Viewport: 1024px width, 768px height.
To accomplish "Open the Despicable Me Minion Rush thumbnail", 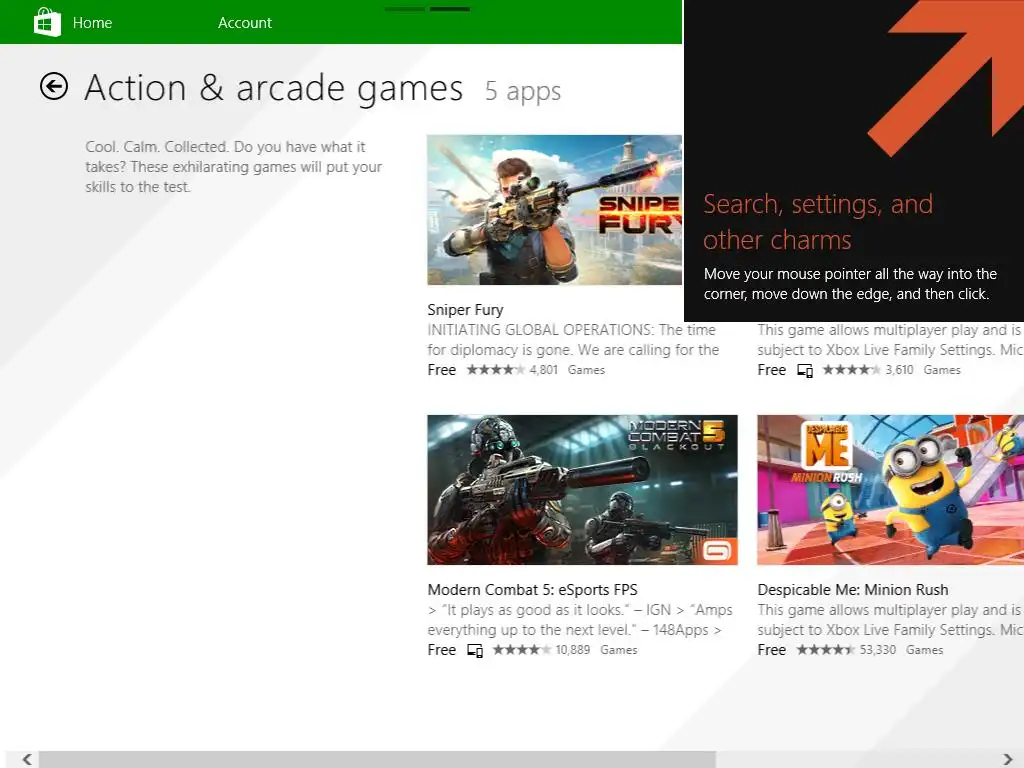I will (890, 490).
